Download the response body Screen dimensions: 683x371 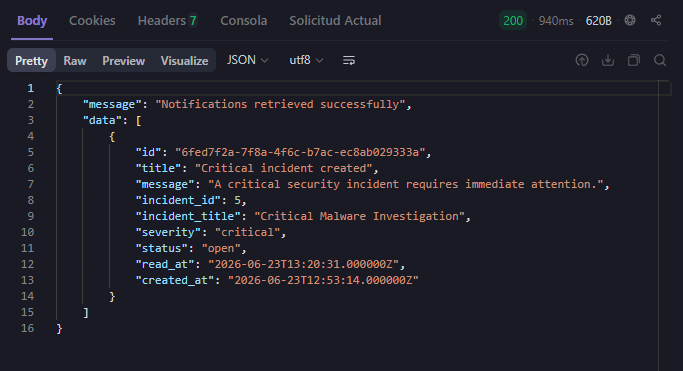(608, 60)
